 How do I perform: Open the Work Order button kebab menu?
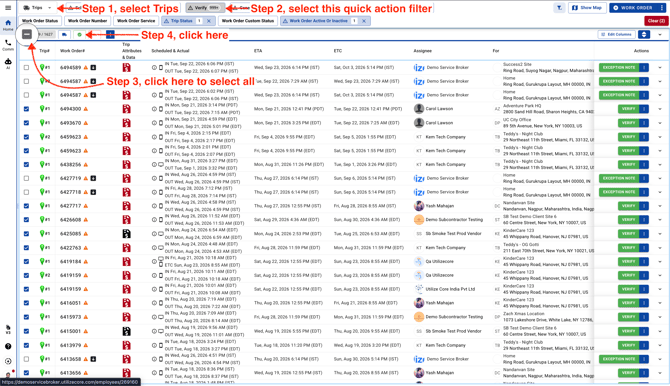(662, 8)
